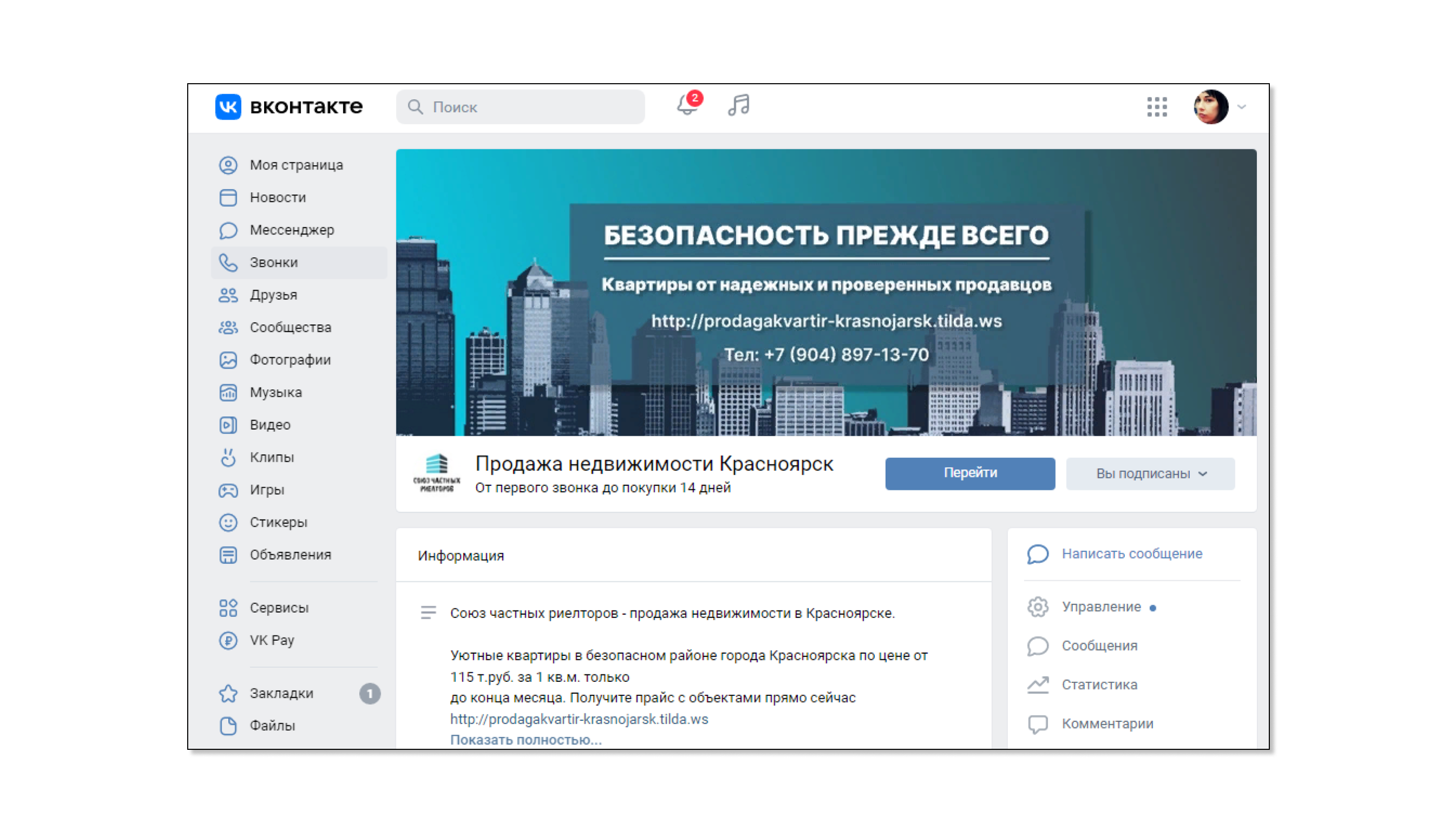Open Сообщения in the community panel

(x=1099, y=646)
